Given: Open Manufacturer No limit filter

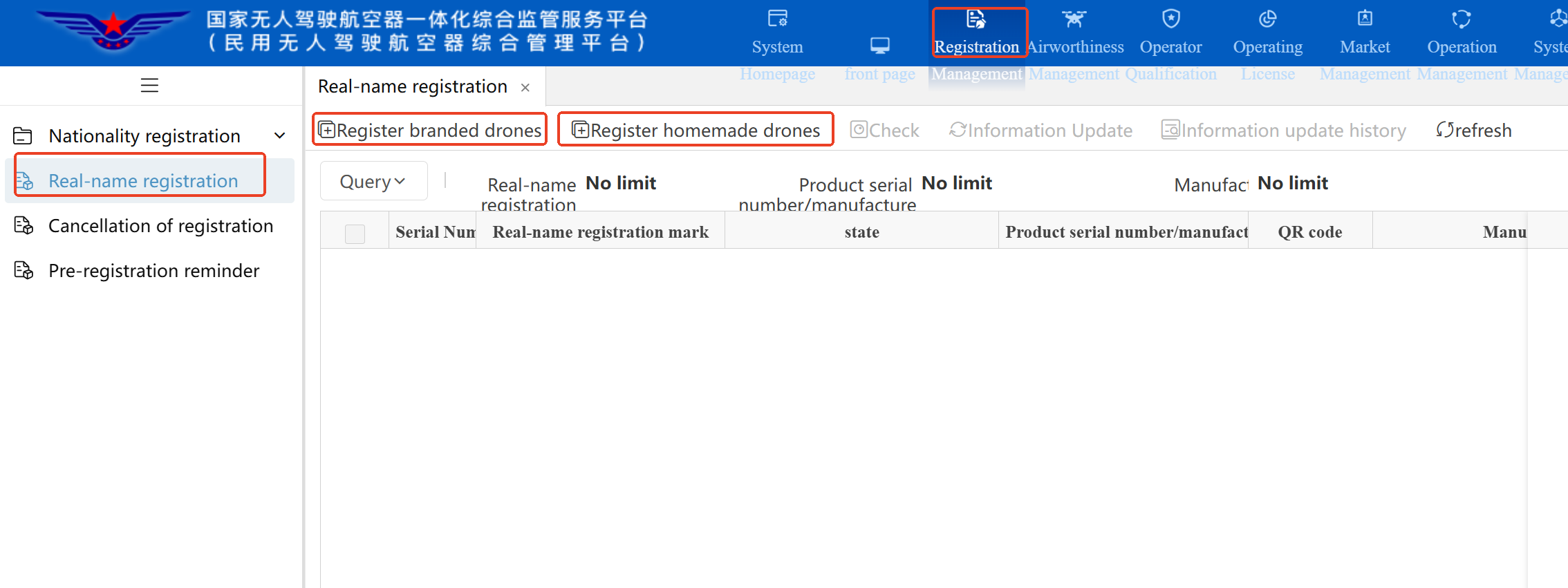Looking at the screenshot, I should click(1293, 183).
